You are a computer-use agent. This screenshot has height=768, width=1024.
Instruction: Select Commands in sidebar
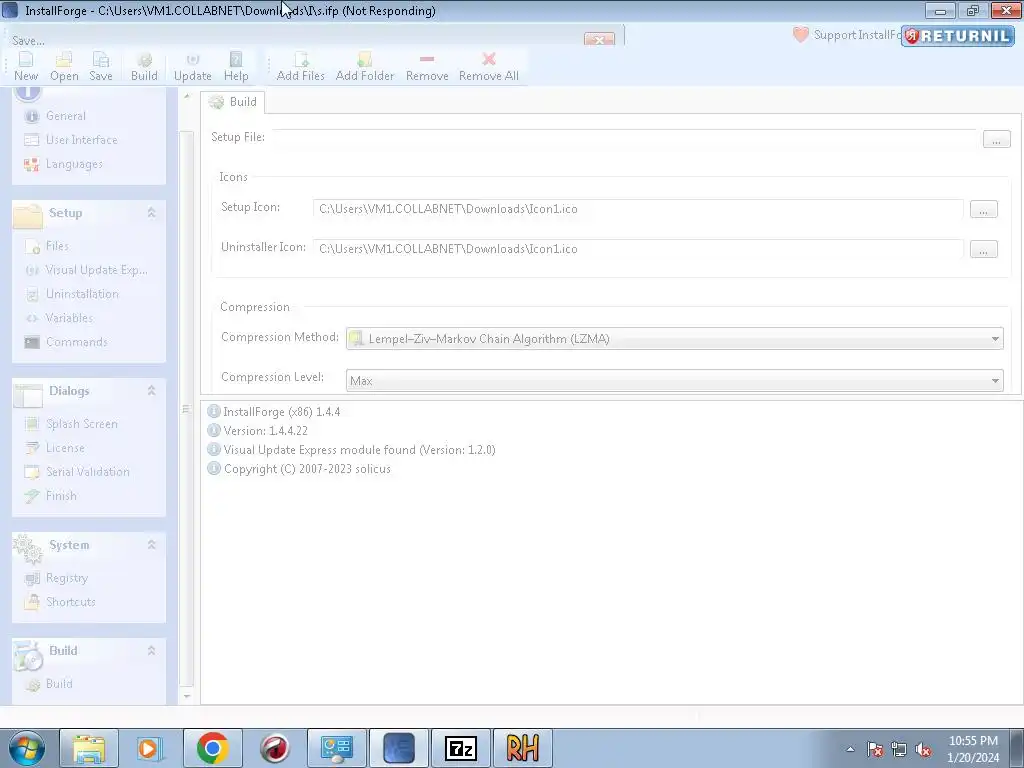point(66,342)
